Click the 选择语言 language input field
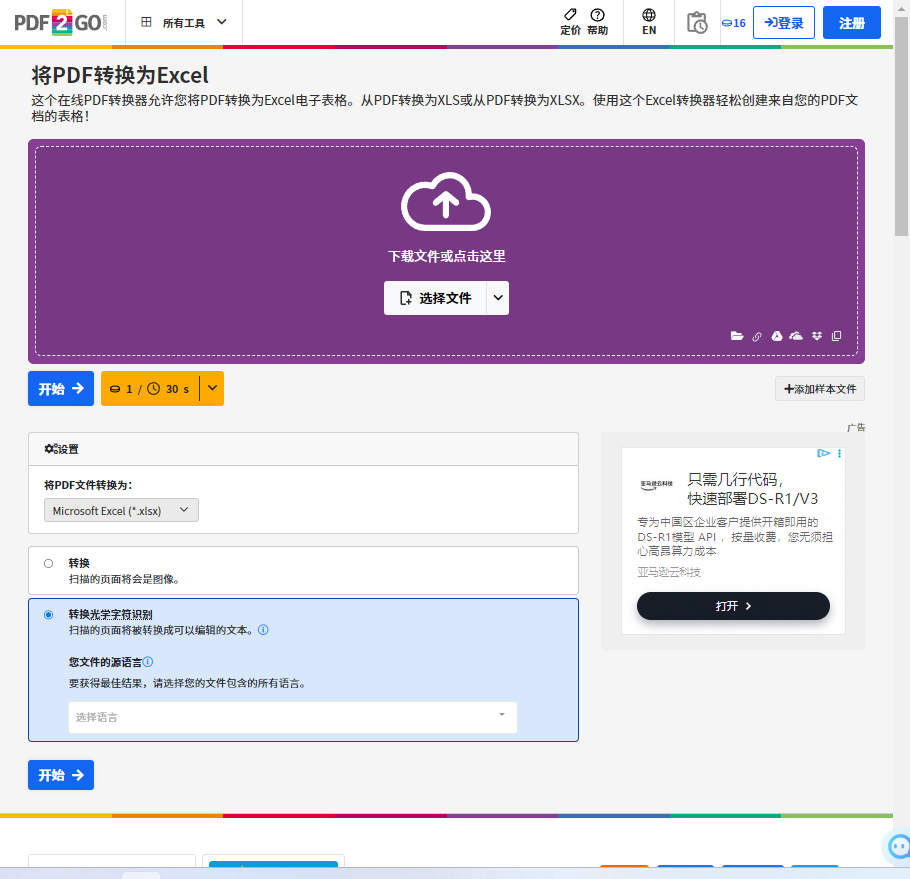 [292, 717]
